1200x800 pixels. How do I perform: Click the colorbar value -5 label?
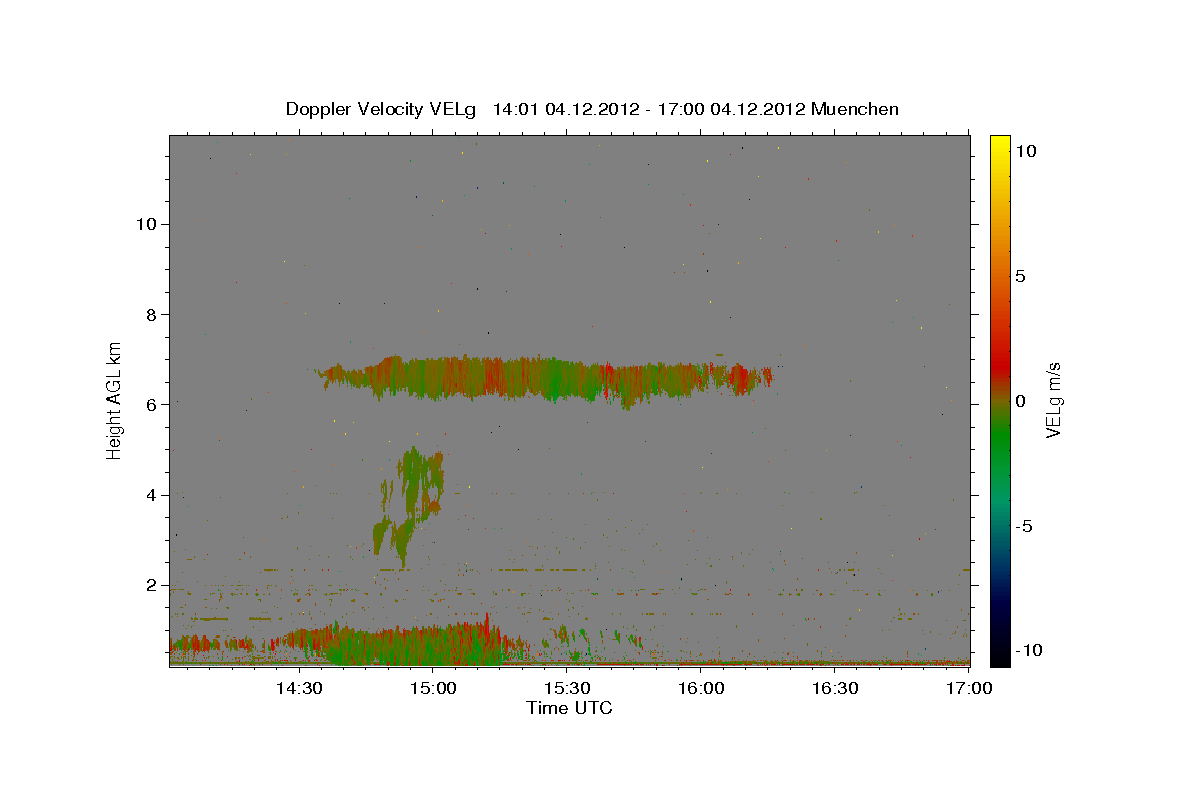pos(1023,526)
